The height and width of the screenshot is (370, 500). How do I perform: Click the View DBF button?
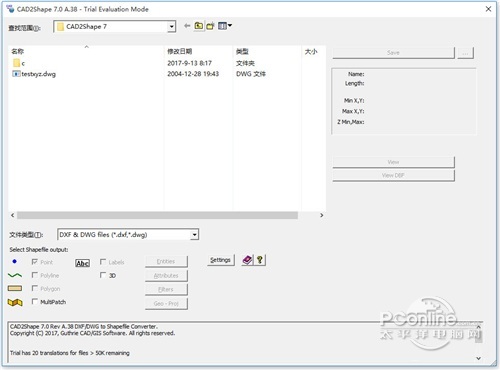[x=393, y=175]
